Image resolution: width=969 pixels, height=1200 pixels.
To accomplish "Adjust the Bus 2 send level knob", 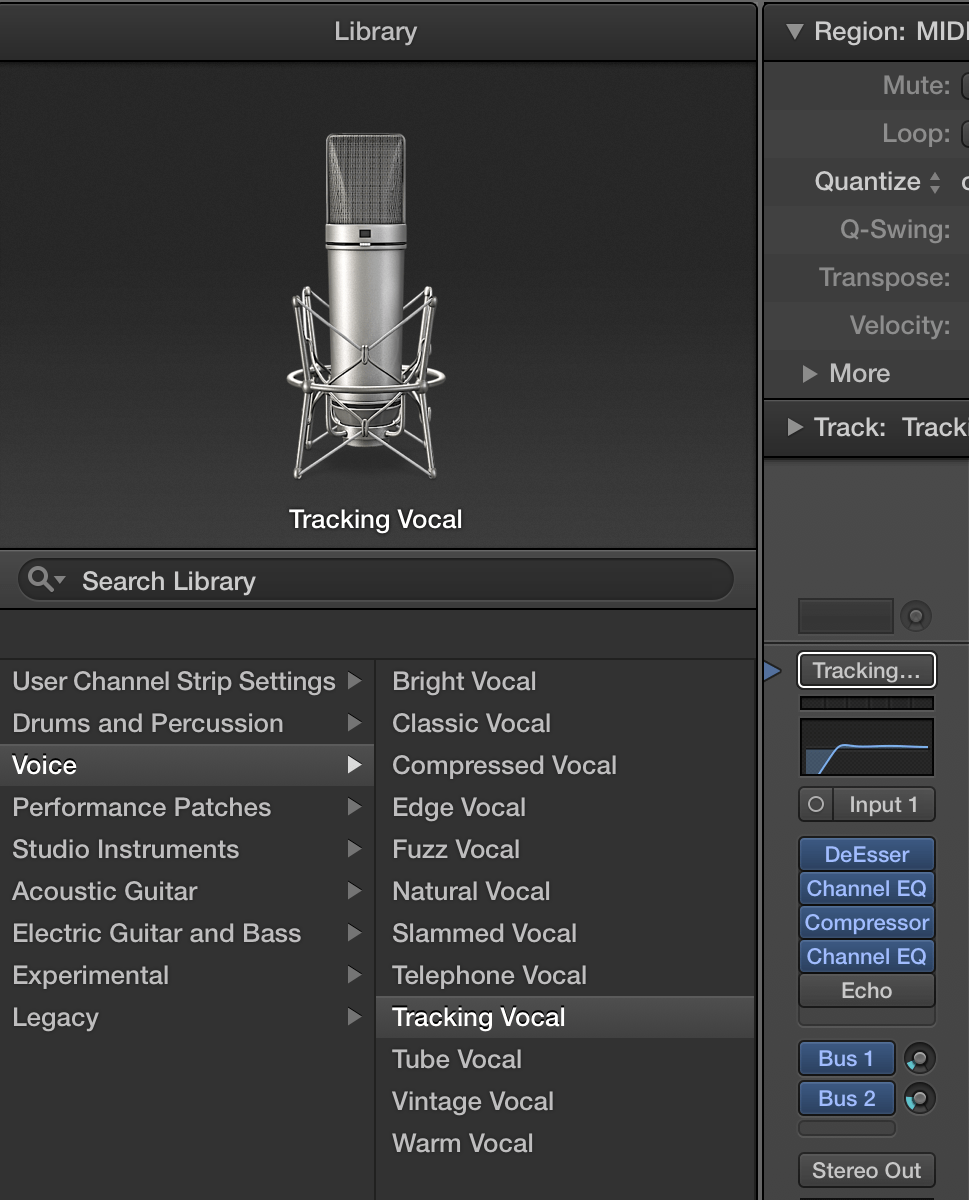I will pyautogui.click(x=919, y=1098).
